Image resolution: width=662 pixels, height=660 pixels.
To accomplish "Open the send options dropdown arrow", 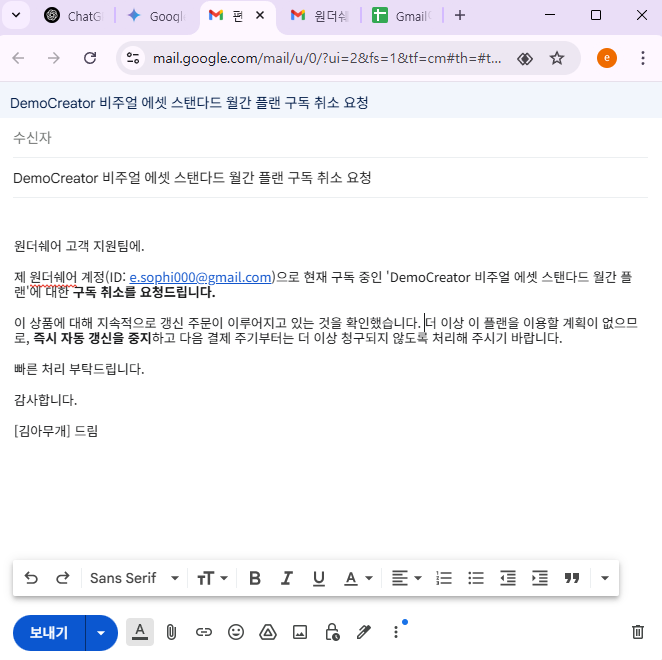I will point(101,633).
